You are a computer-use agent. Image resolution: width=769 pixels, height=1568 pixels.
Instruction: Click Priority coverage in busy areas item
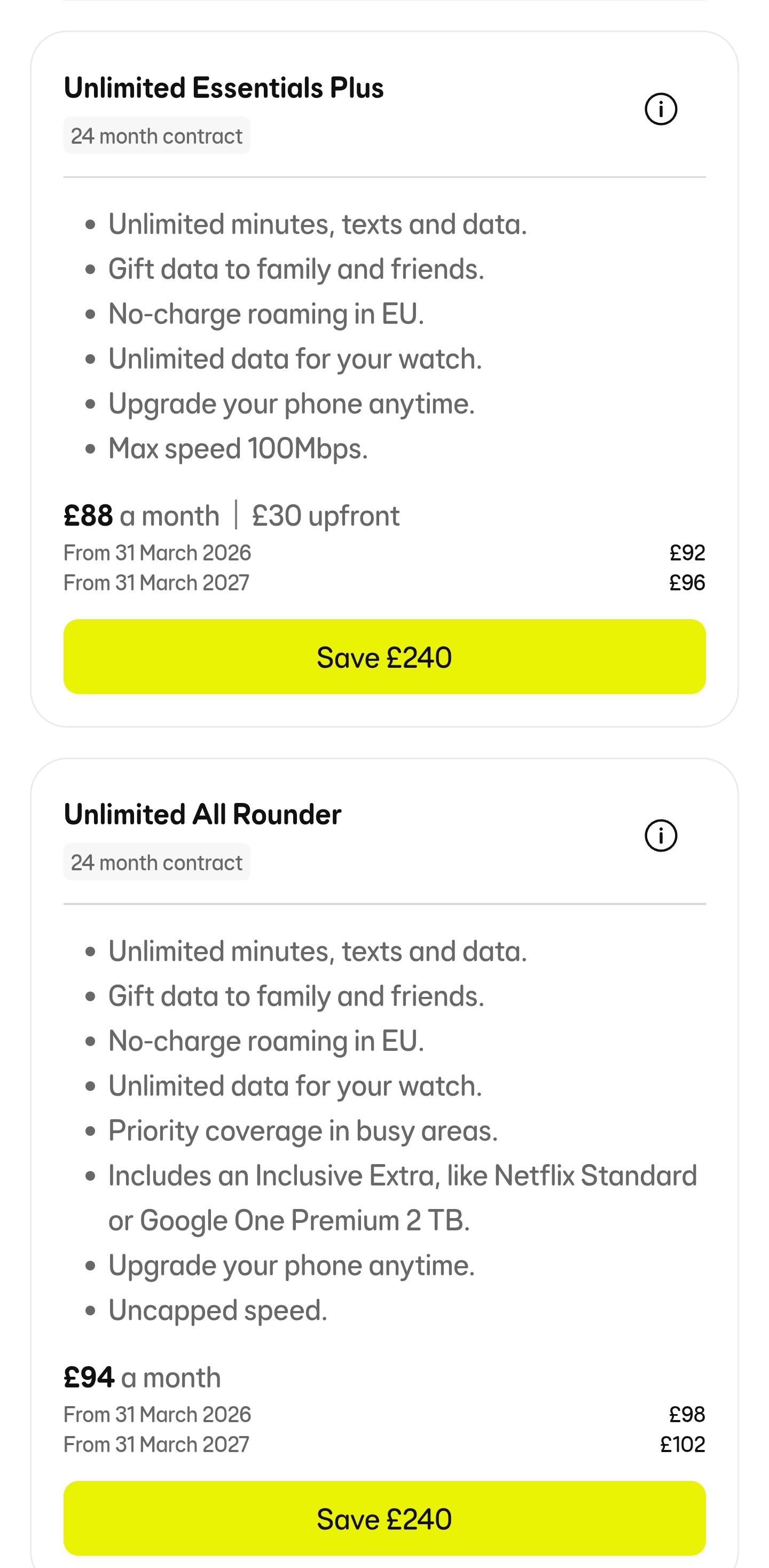[302, 1131]
